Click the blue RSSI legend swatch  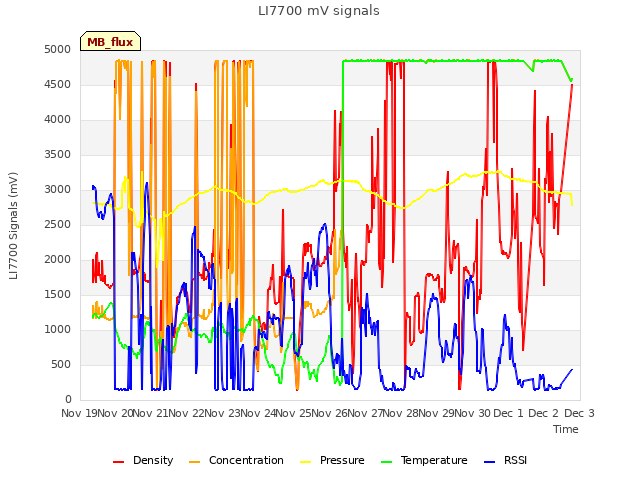pyautogui.click(x=489, y=462)
